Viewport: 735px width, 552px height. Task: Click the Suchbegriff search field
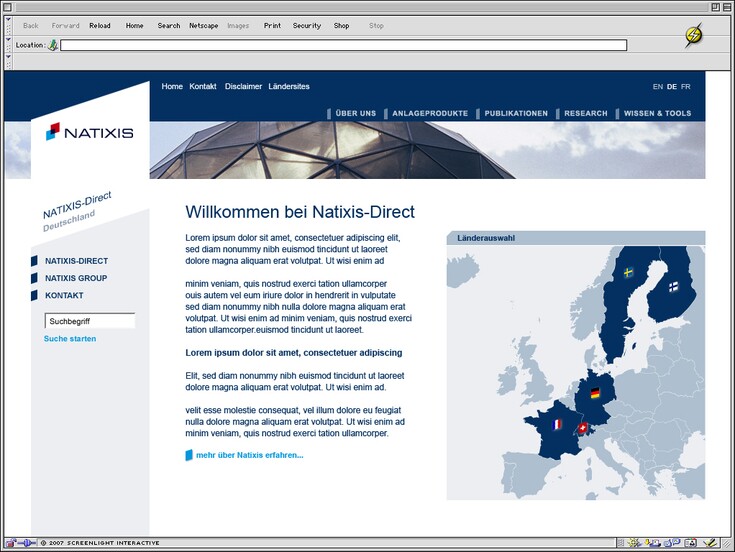pos(90,321)
